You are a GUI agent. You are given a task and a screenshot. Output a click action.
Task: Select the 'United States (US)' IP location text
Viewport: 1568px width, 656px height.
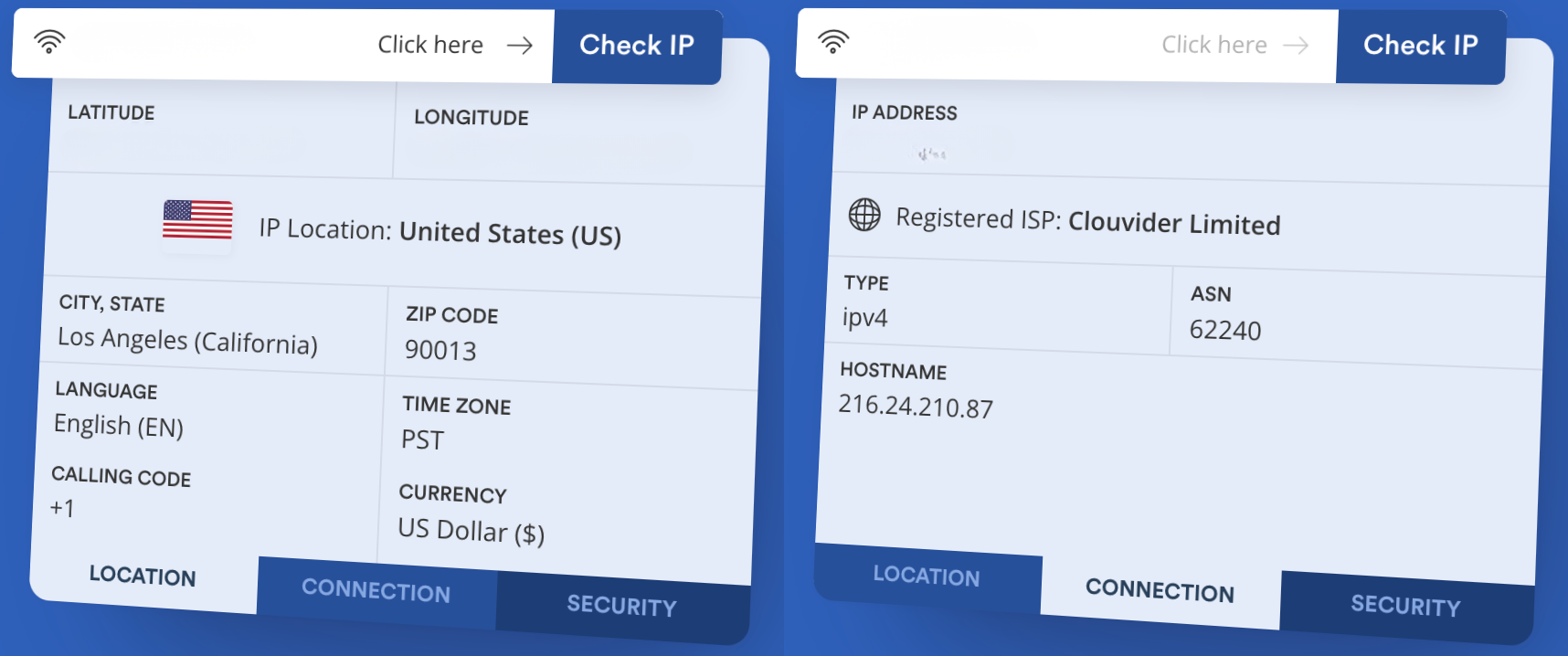[510, 234]
